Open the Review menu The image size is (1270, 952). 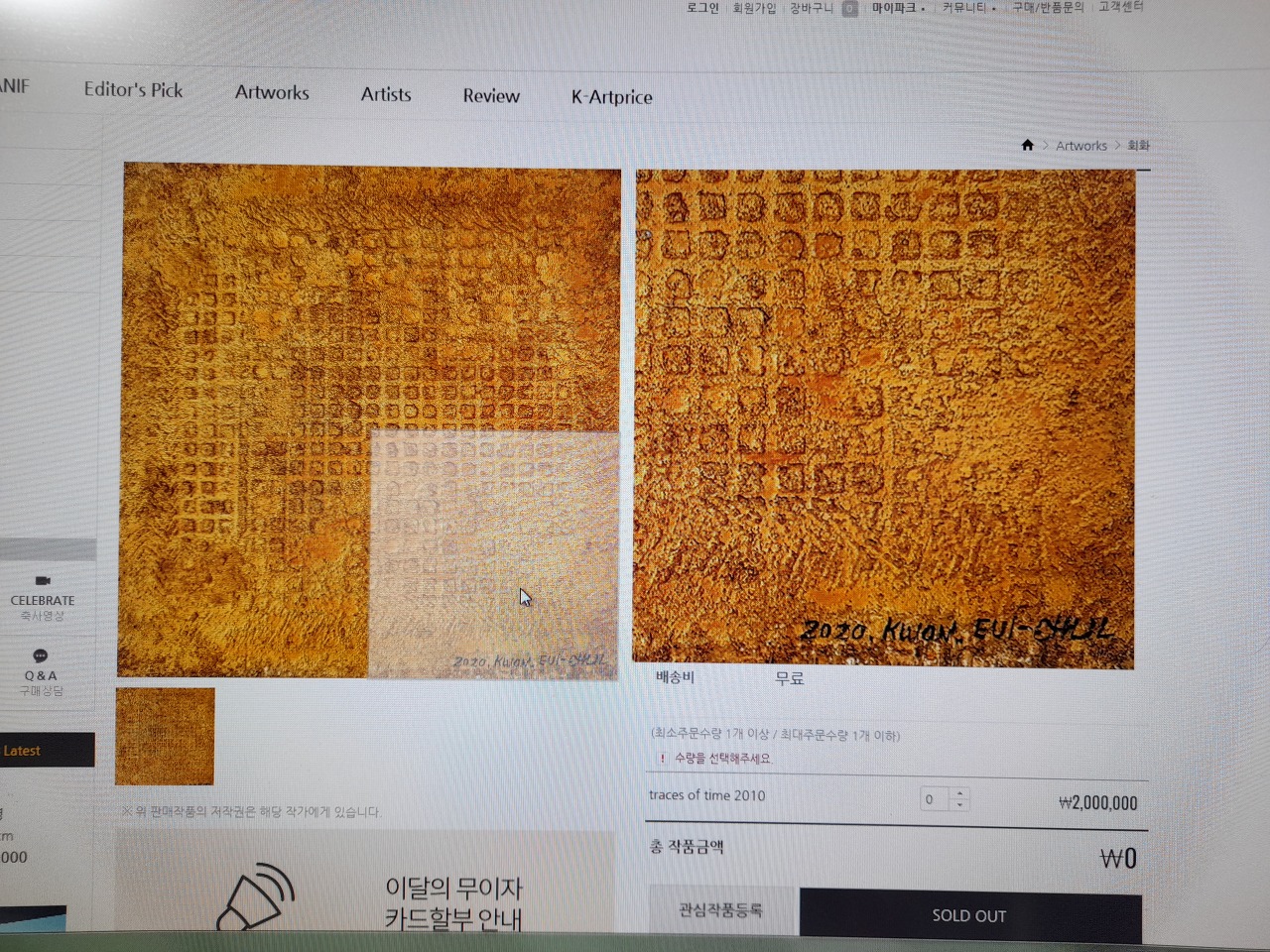coord(491,96)
